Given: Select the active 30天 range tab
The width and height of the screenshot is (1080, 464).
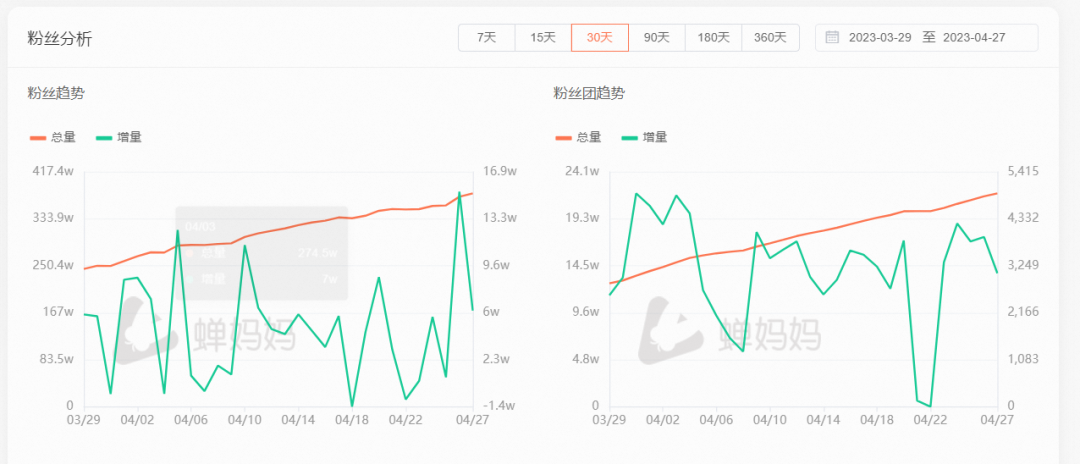Looking at the screenshot, I should (x=600, y=38).
